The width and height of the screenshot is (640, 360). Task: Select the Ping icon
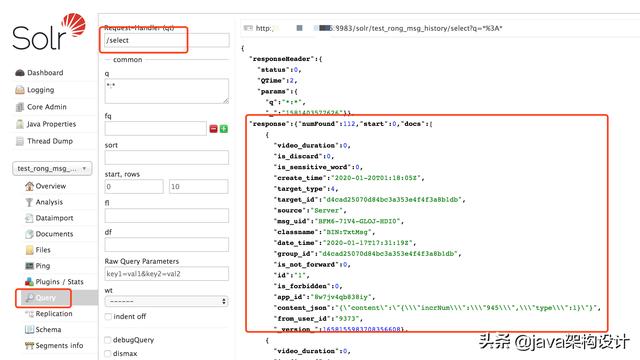pos(29,266)
